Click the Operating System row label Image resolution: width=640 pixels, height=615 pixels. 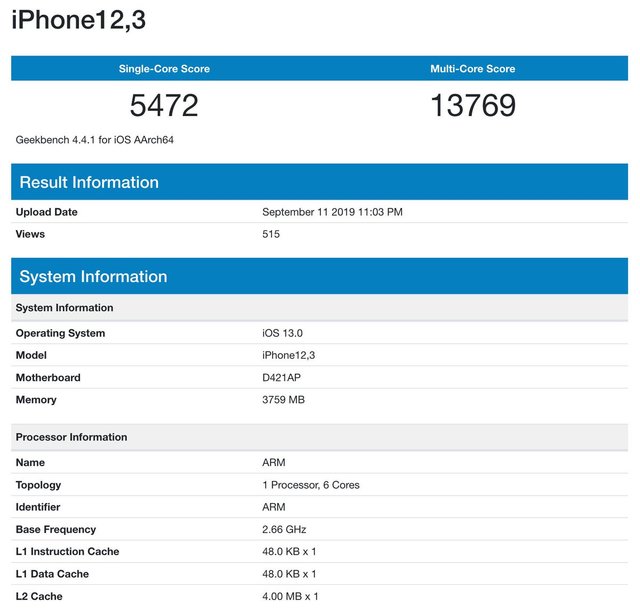[x=60, y=333]
